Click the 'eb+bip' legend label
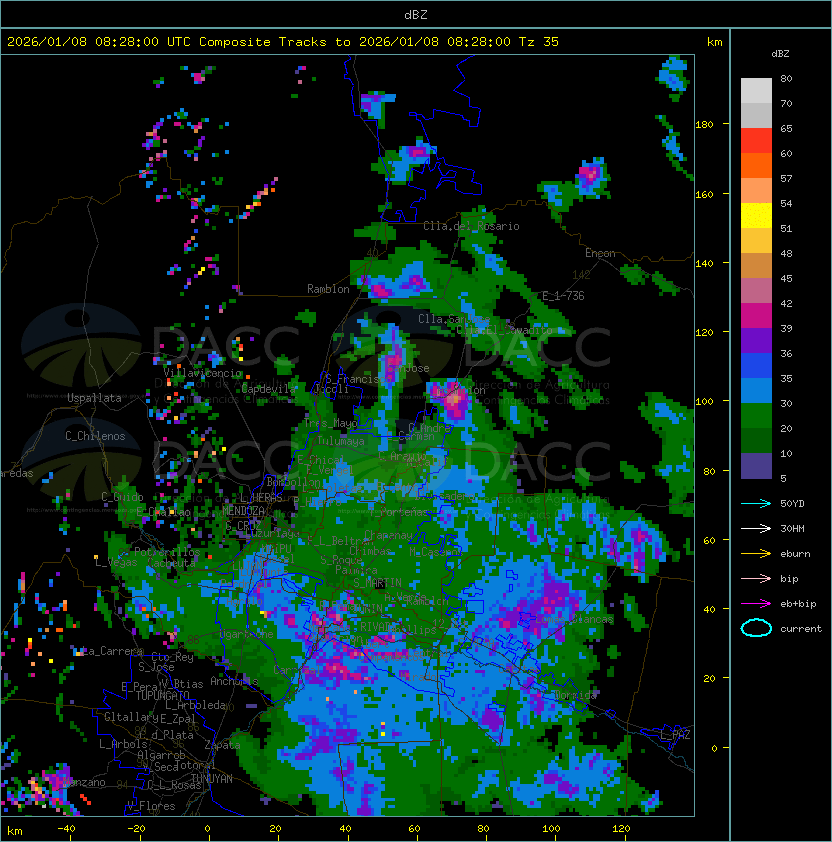This screenshot has width=832, height=842. click(798, 604)
